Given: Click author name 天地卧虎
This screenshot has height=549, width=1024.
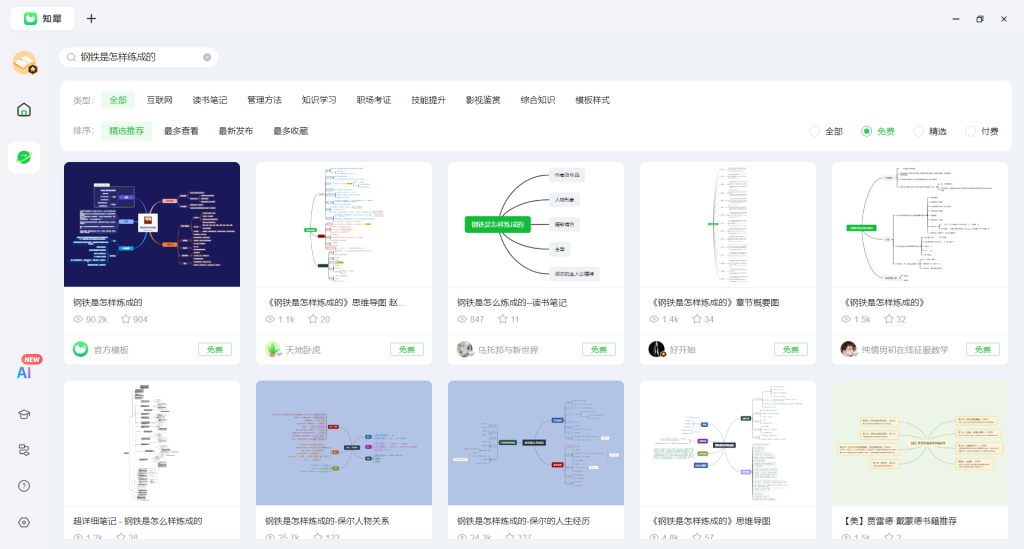Looking at the screenshot, I should pyautogui.click(x=303, y=350).
